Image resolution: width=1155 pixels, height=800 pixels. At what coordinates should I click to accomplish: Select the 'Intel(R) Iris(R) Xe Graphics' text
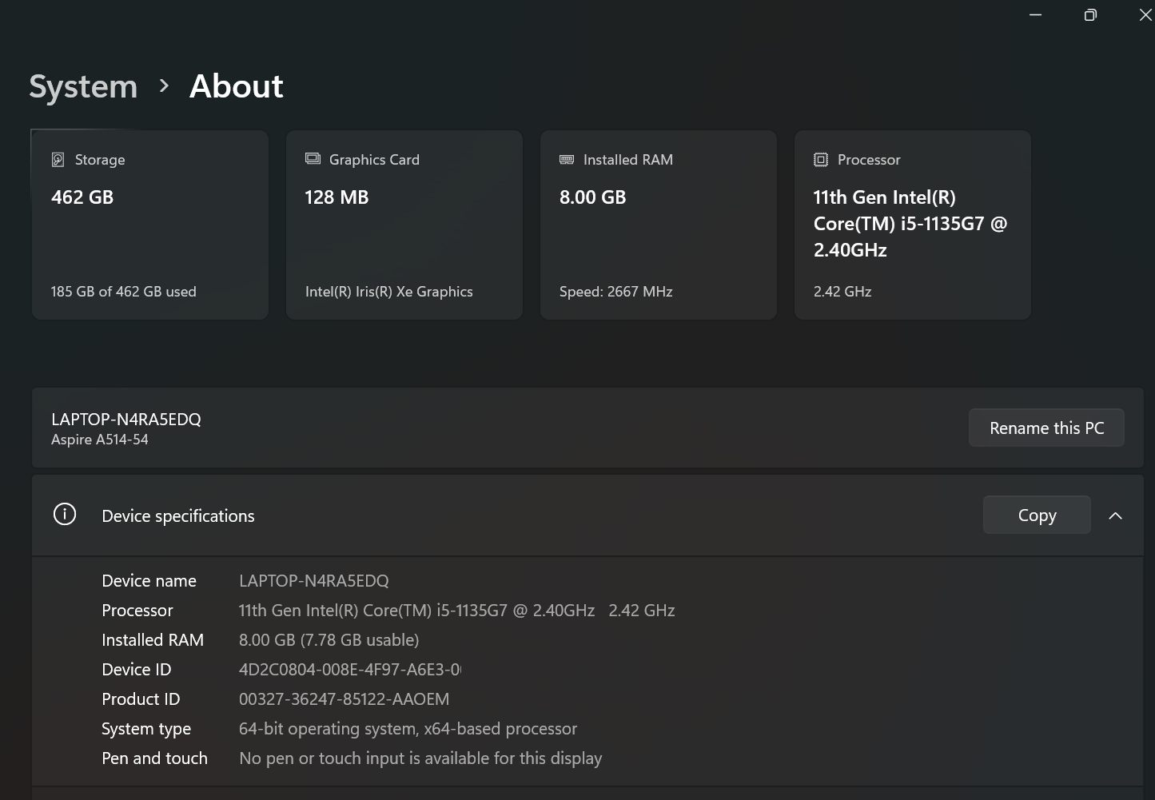click(389, 292)
